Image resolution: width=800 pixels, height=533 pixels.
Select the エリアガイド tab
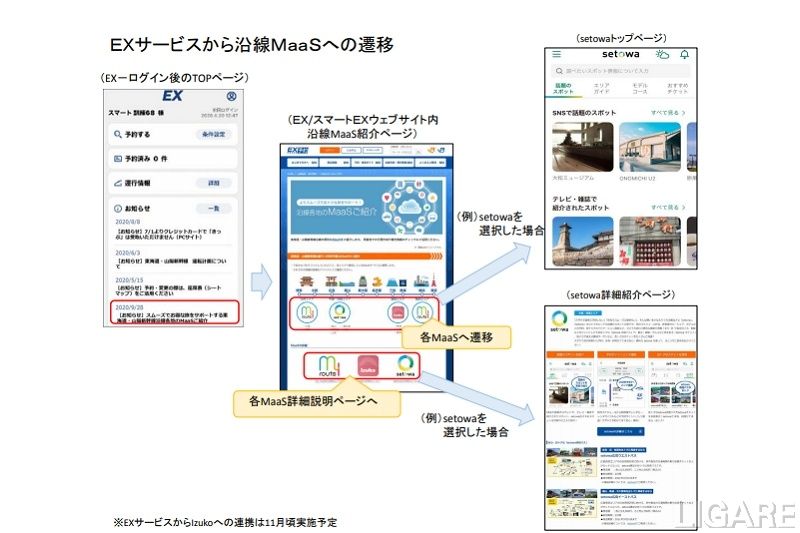(x=602, y=88)
